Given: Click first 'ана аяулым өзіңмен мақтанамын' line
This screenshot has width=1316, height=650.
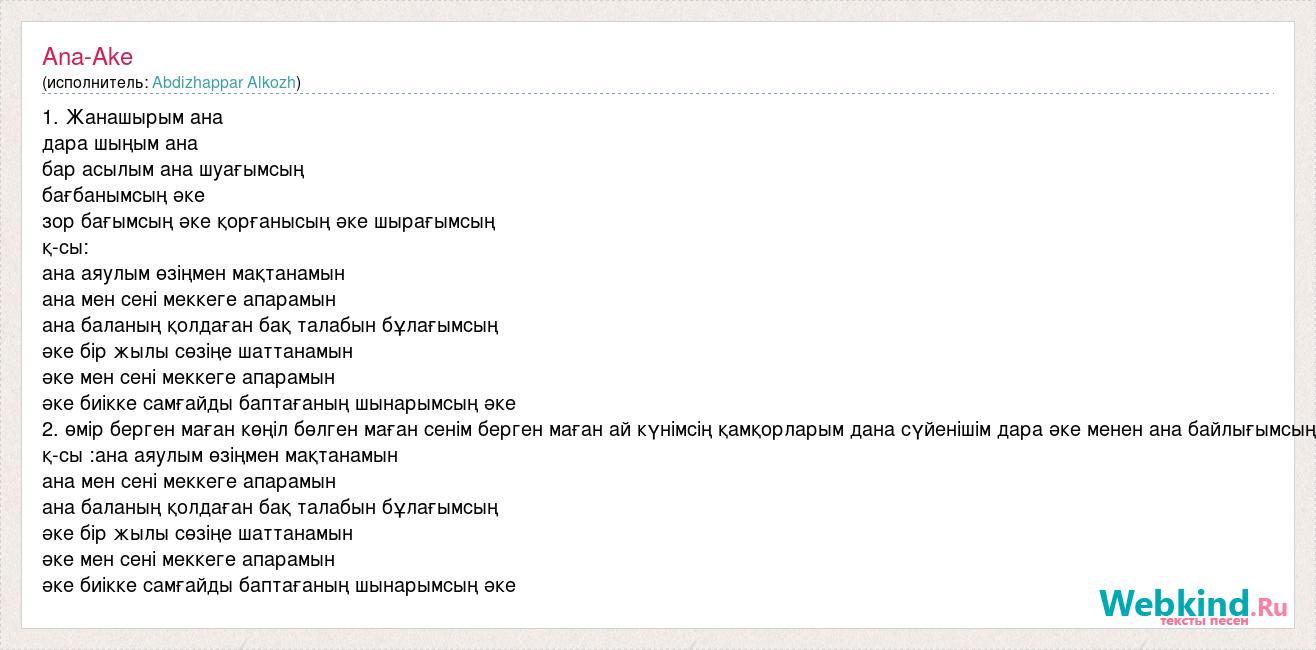Looking at the screenshot, I should (x=193, y=273).
